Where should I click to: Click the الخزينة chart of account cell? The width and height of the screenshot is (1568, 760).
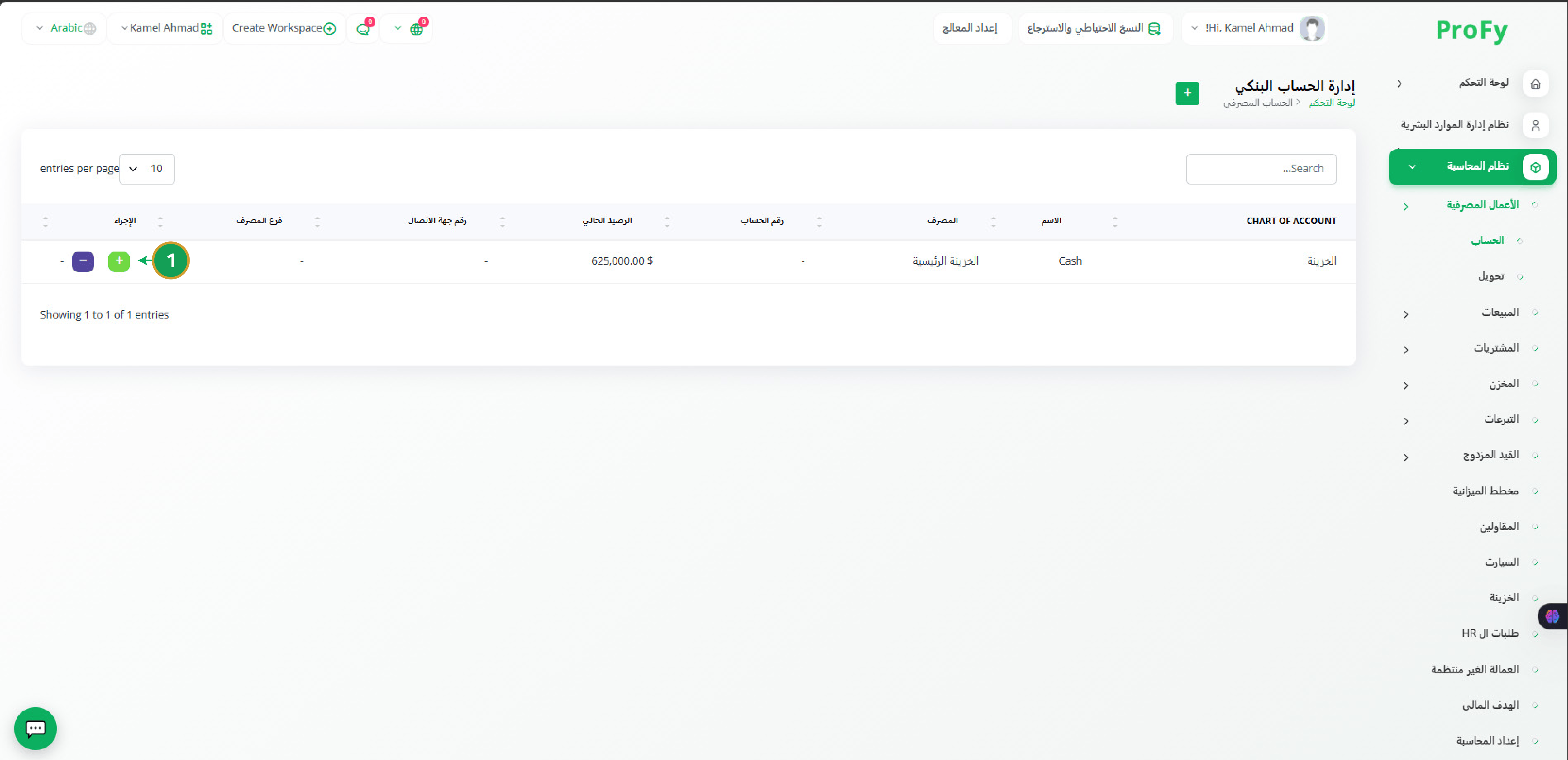[x=1321, y=261]
